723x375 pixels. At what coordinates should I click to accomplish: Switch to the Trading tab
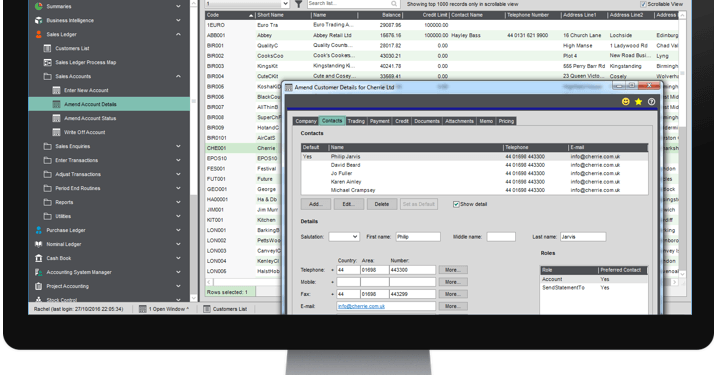pos(356,121)
